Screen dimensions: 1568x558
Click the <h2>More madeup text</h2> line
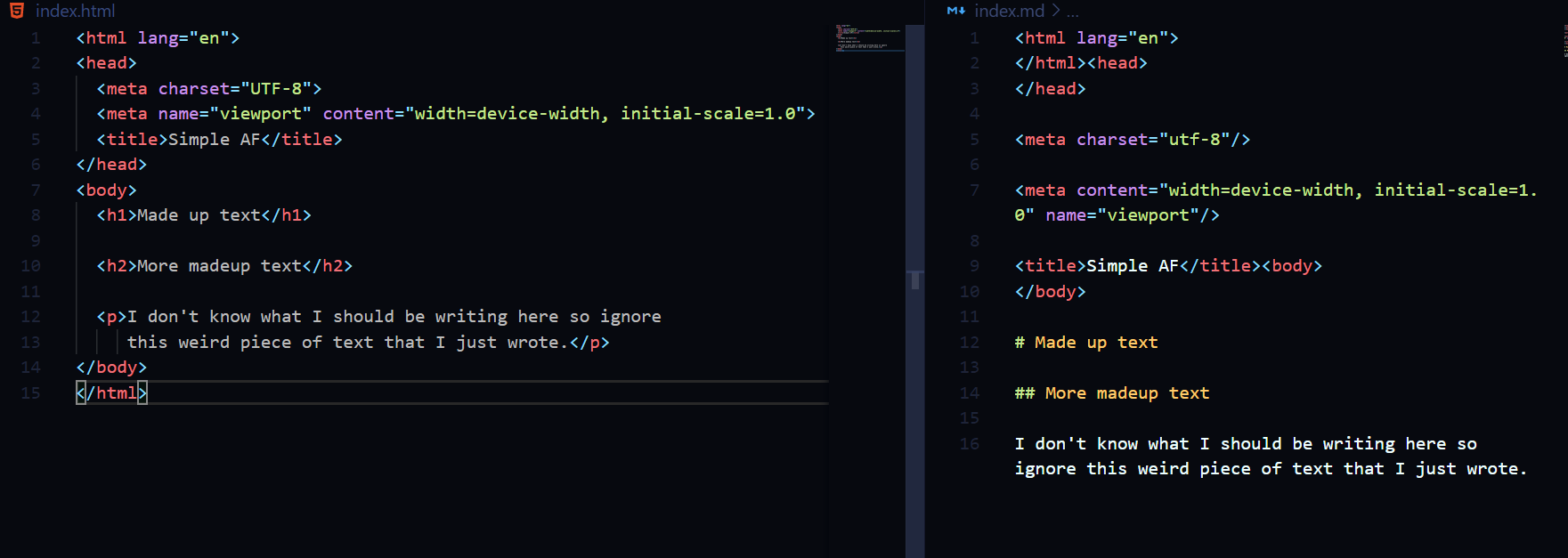tap(224, 266)
